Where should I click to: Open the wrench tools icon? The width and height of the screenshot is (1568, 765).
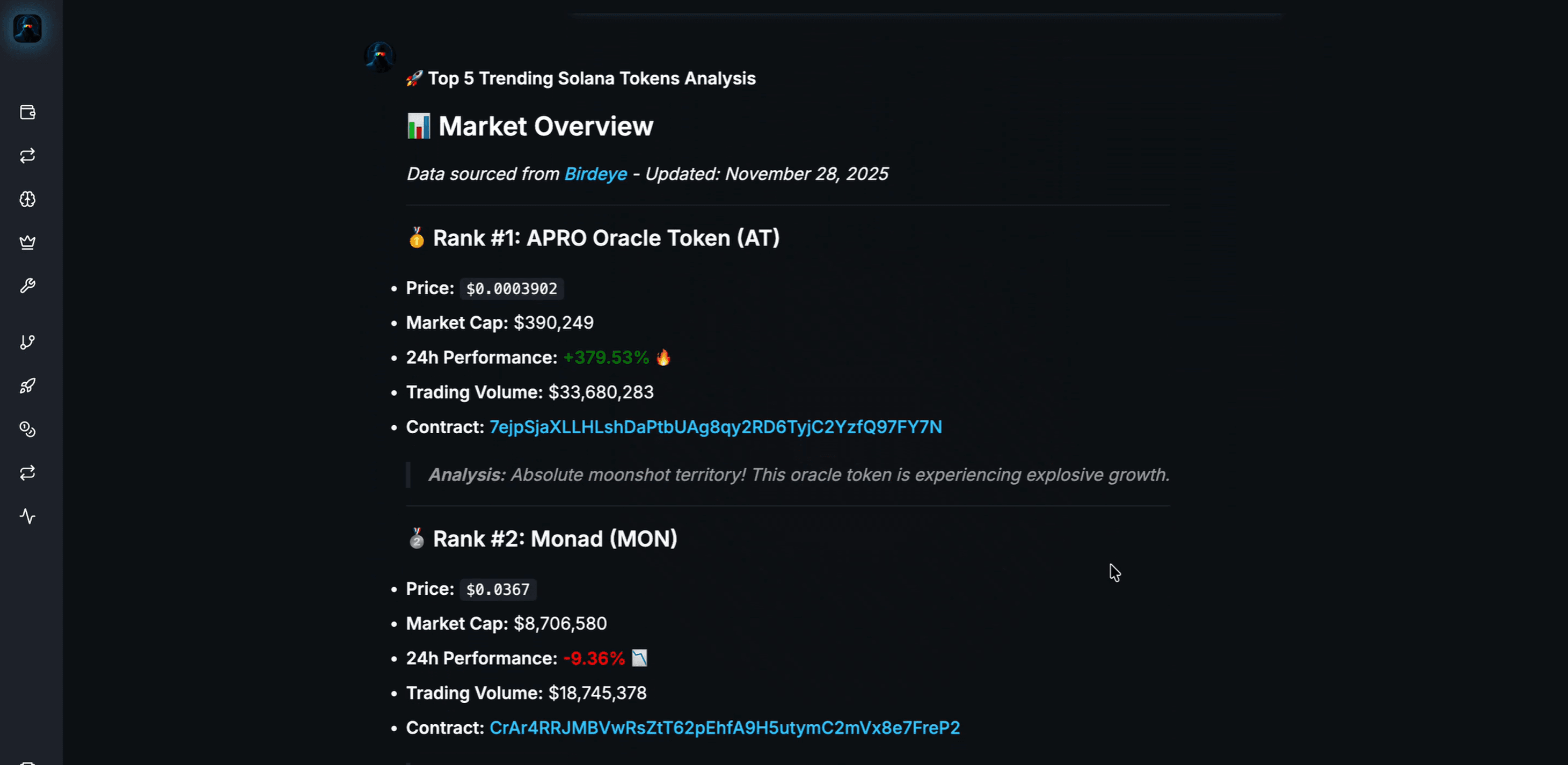click(x=27, y=286)
